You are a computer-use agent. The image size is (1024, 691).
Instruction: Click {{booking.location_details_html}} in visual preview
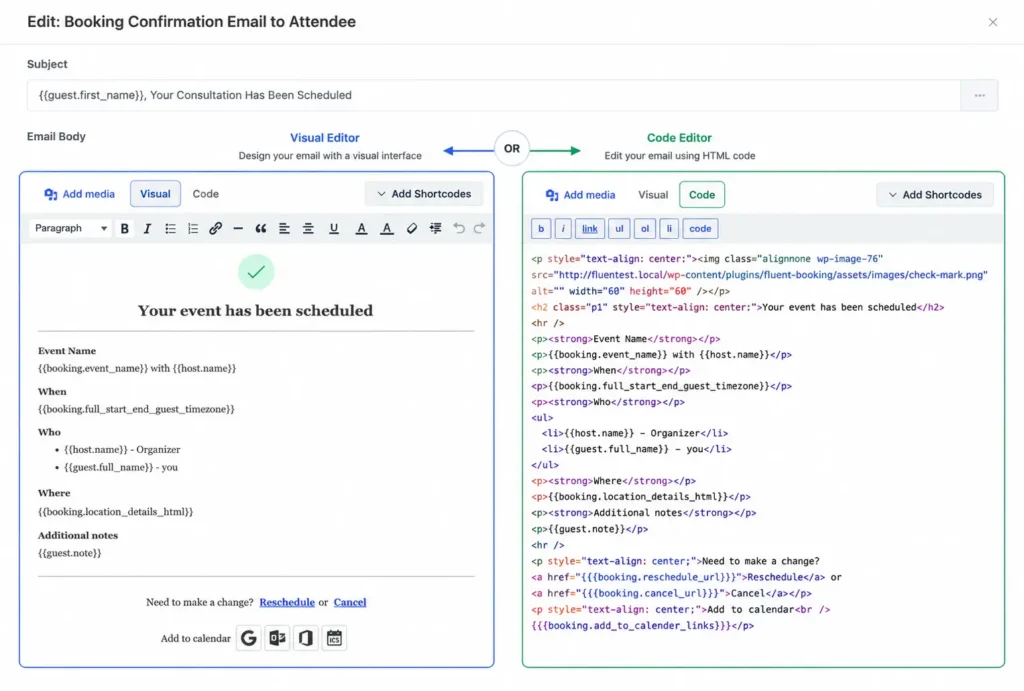[116, 512]
